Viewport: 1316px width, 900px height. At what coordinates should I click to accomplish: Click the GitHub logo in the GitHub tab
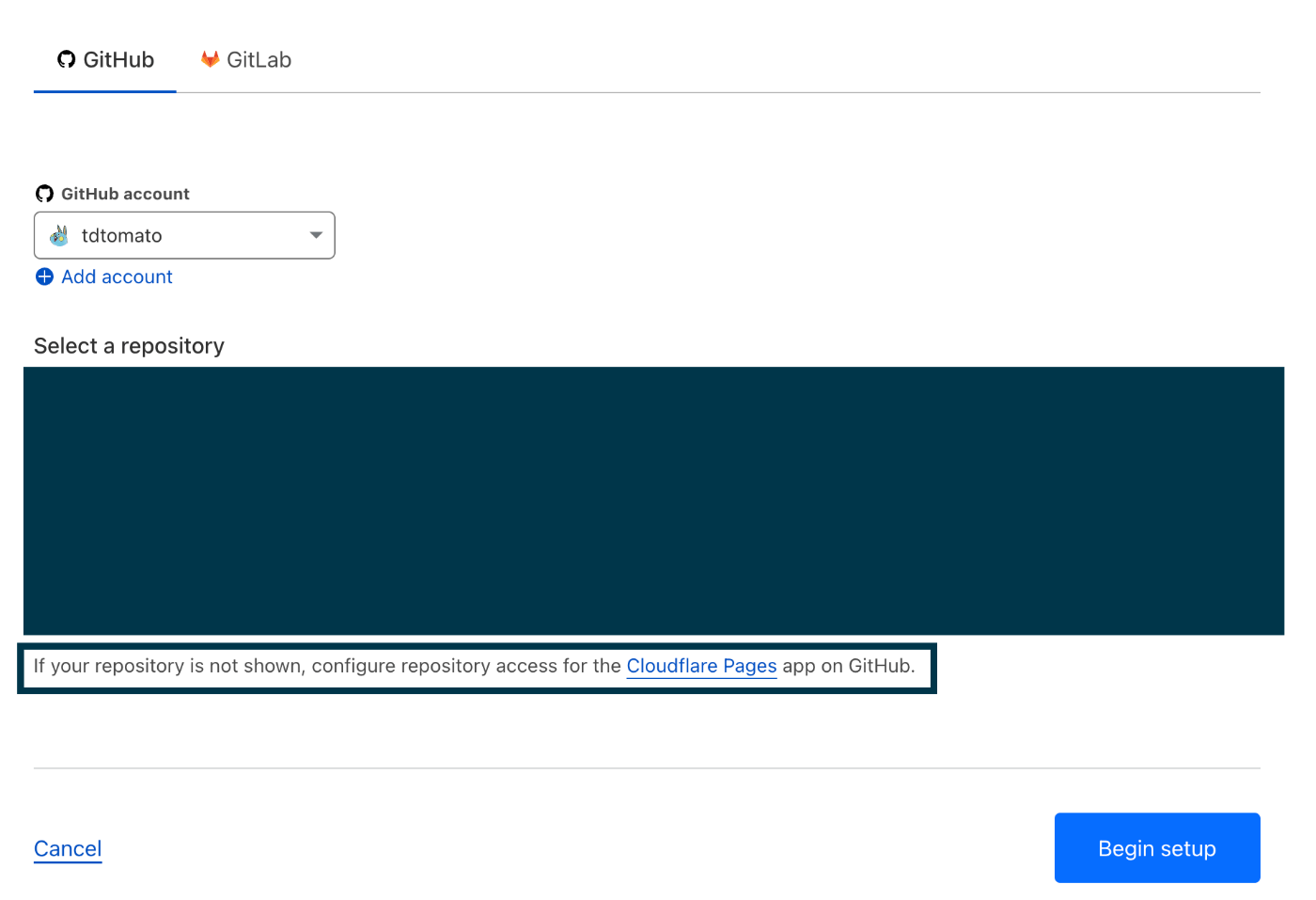pyautogui.click(x=67, y=60)
